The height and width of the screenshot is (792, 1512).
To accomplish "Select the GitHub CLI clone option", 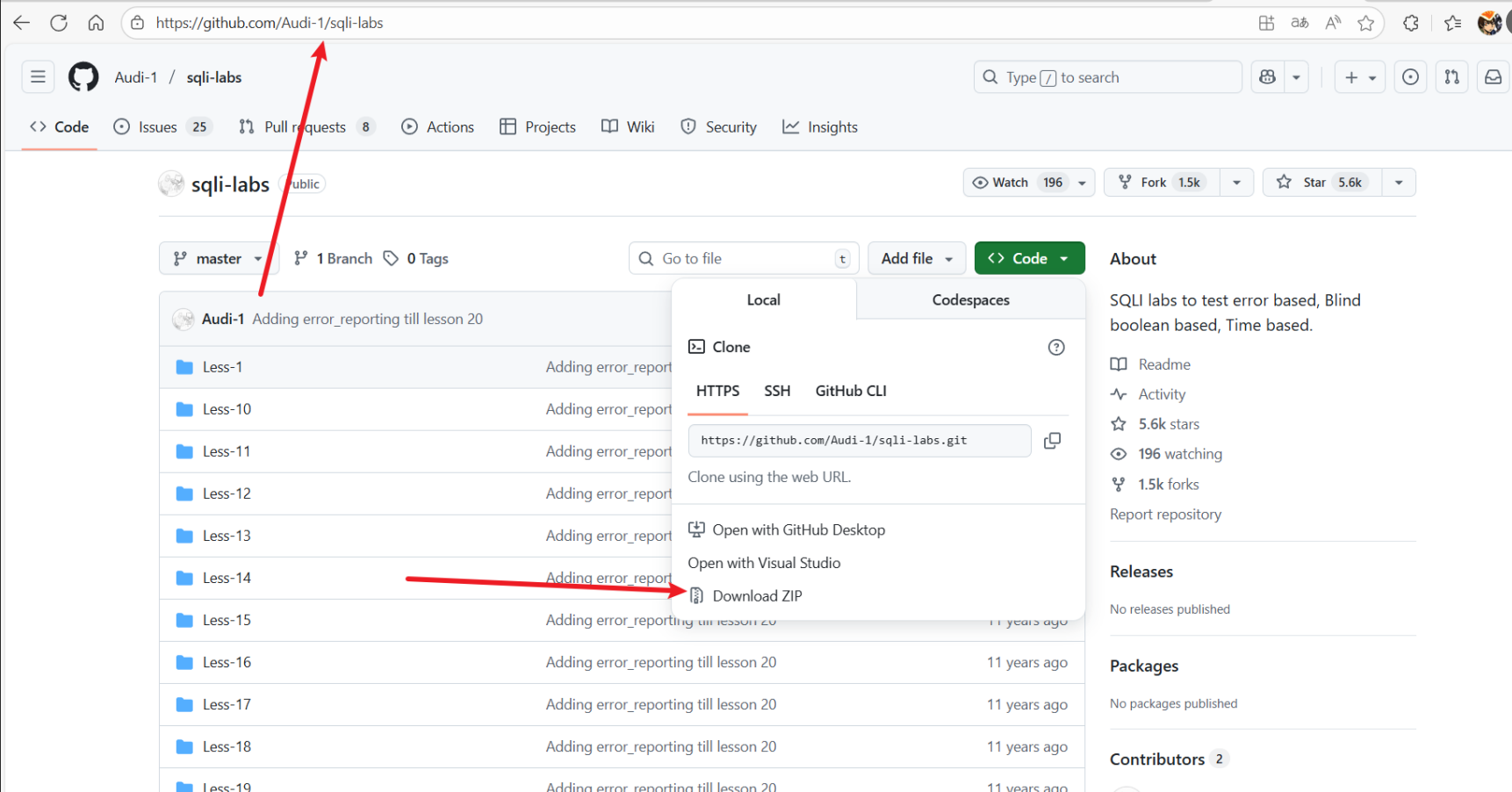I will [851, 391].
